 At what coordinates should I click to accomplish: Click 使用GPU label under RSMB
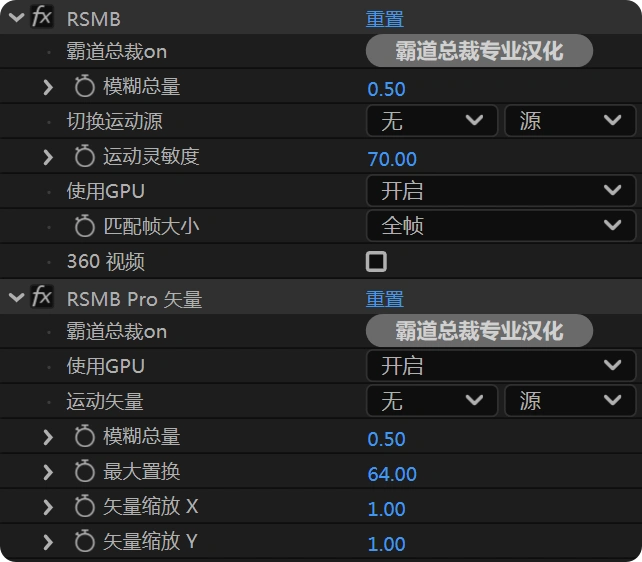point(106,191)
